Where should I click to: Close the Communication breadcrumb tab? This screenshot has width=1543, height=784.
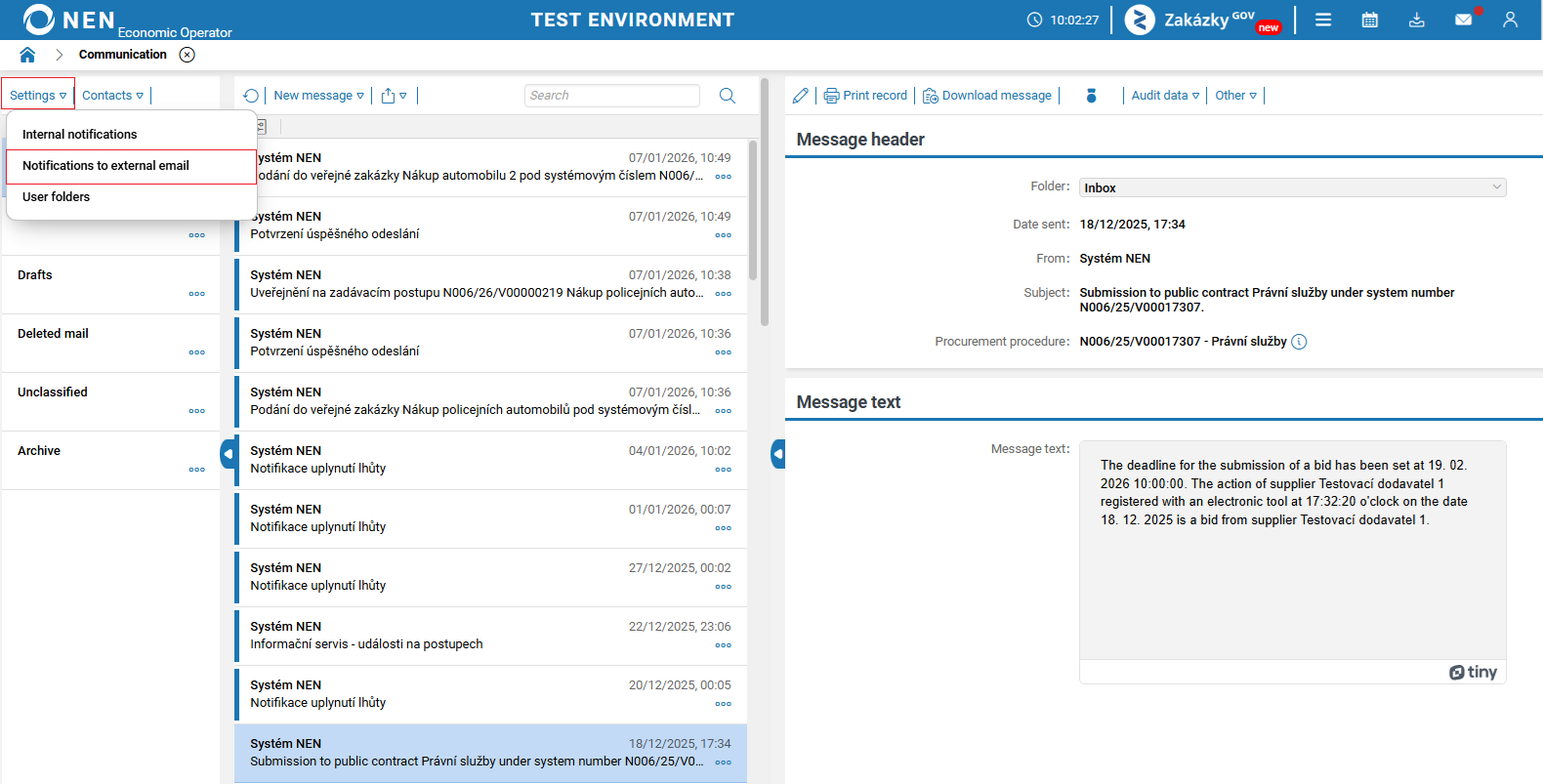[188, 55]
